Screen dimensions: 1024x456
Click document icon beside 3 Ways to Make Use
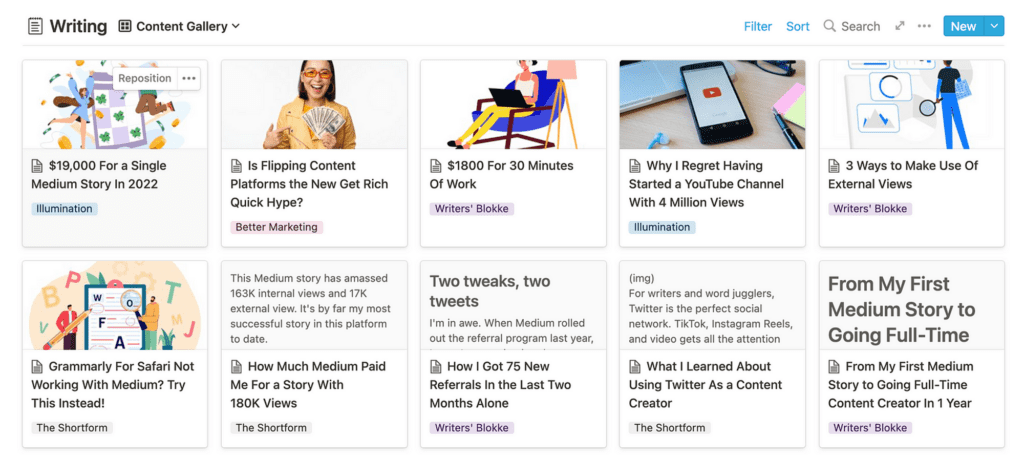pyautogui.click(x=834, y=166)
